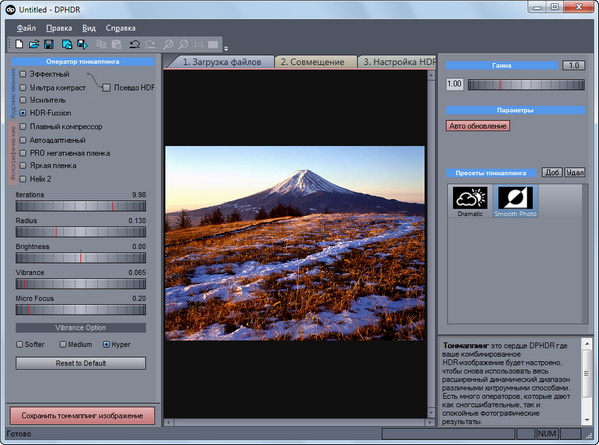Click the Undo arrow icon
This screenshot has width=599, height=445.
pyautogui.click(x=134, y=44)
